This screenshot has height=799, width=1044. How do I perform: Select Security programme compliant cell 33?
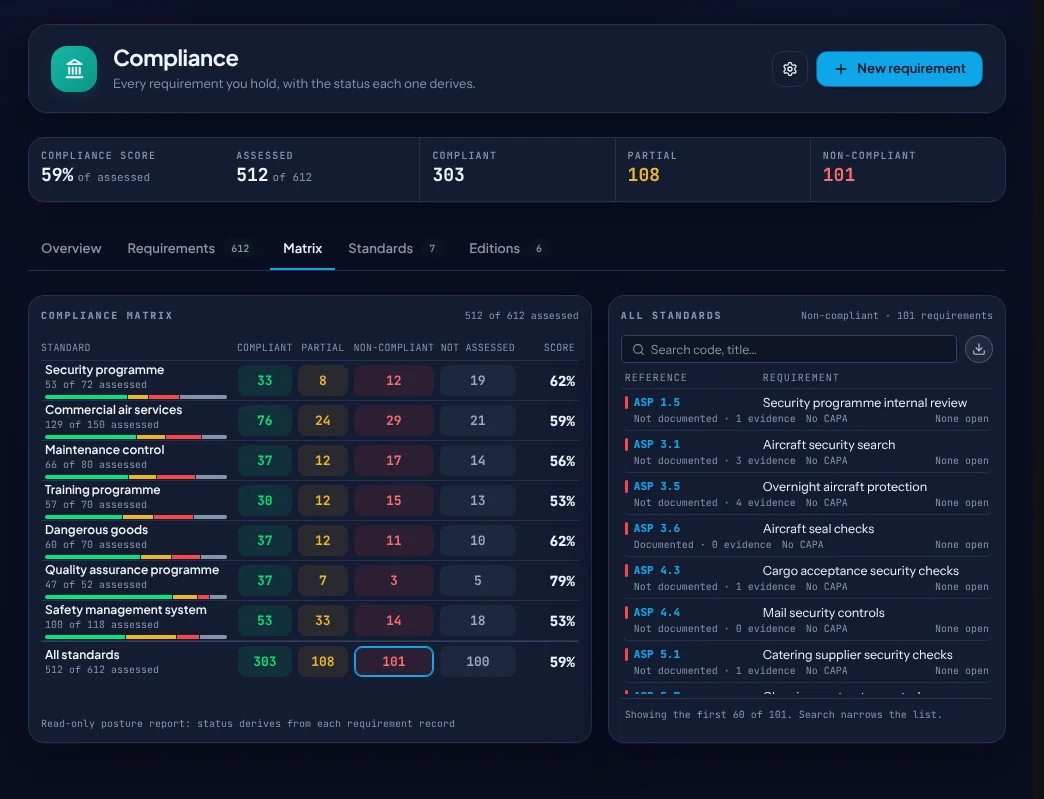(x=264, y=380)
